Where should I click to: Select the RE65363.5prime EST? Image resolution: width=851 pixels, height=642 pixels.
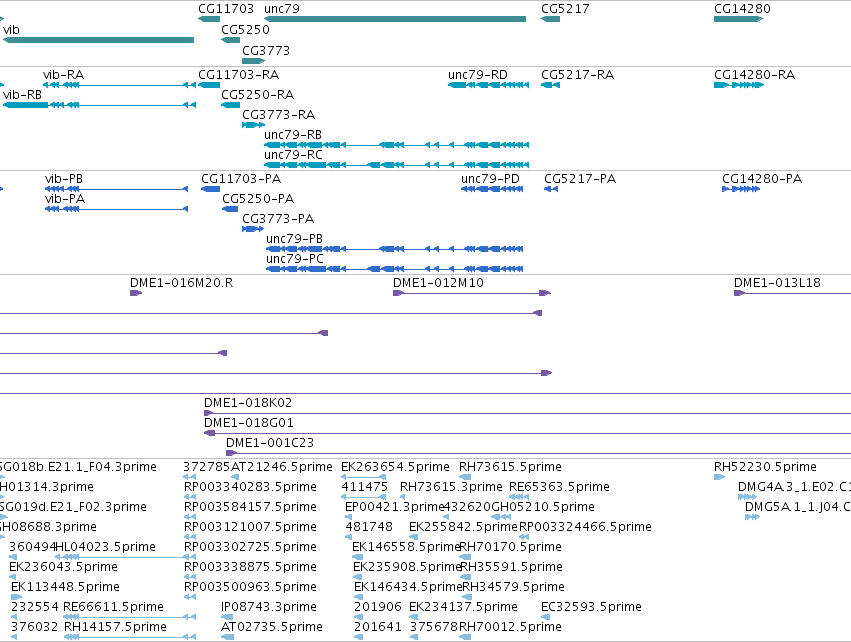(x=519, y=497)
